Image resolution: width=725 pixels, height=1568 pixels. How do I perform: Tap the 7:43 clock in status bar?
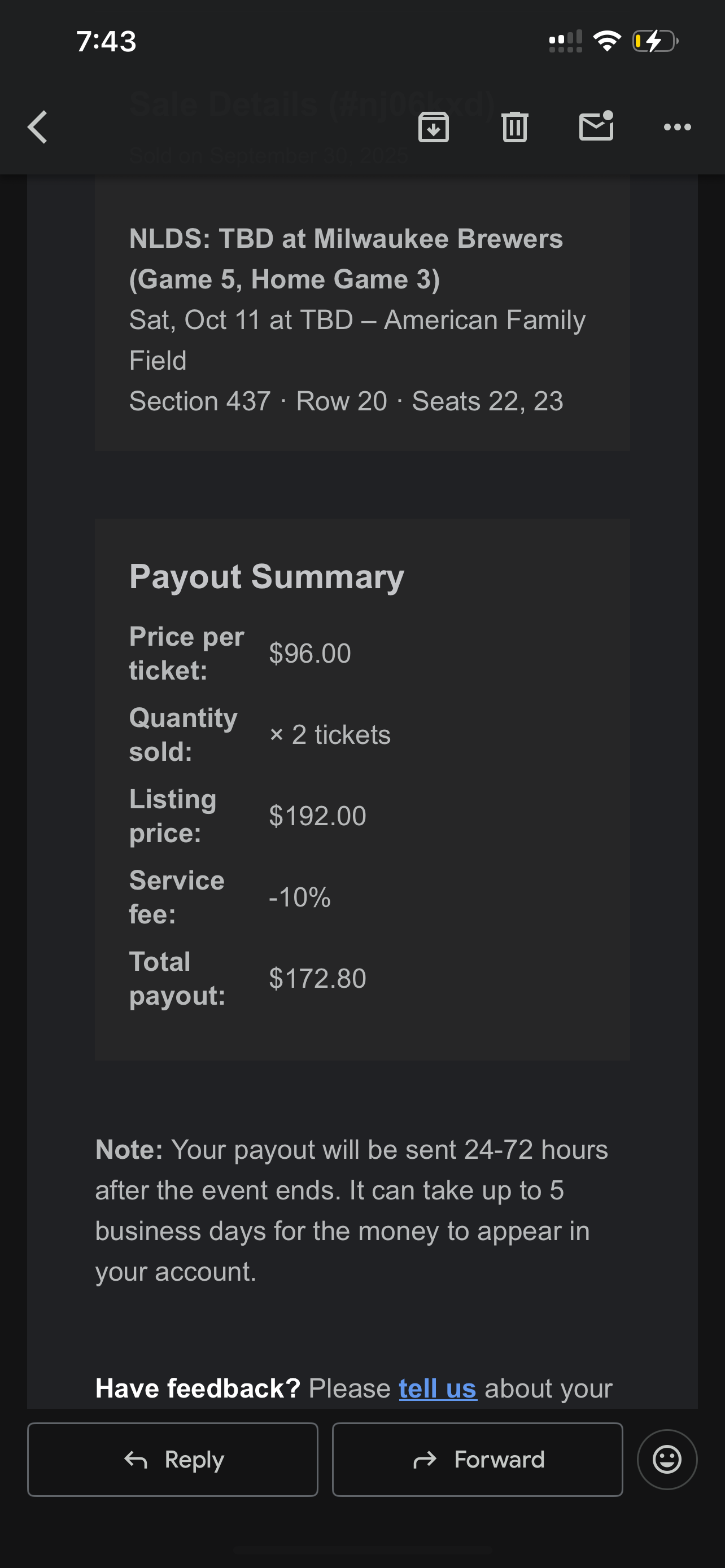(107, 41)
